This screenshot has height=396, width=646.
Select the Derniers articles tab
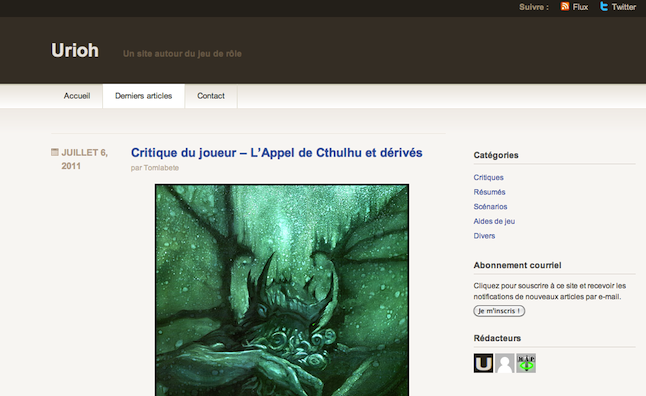143,96
